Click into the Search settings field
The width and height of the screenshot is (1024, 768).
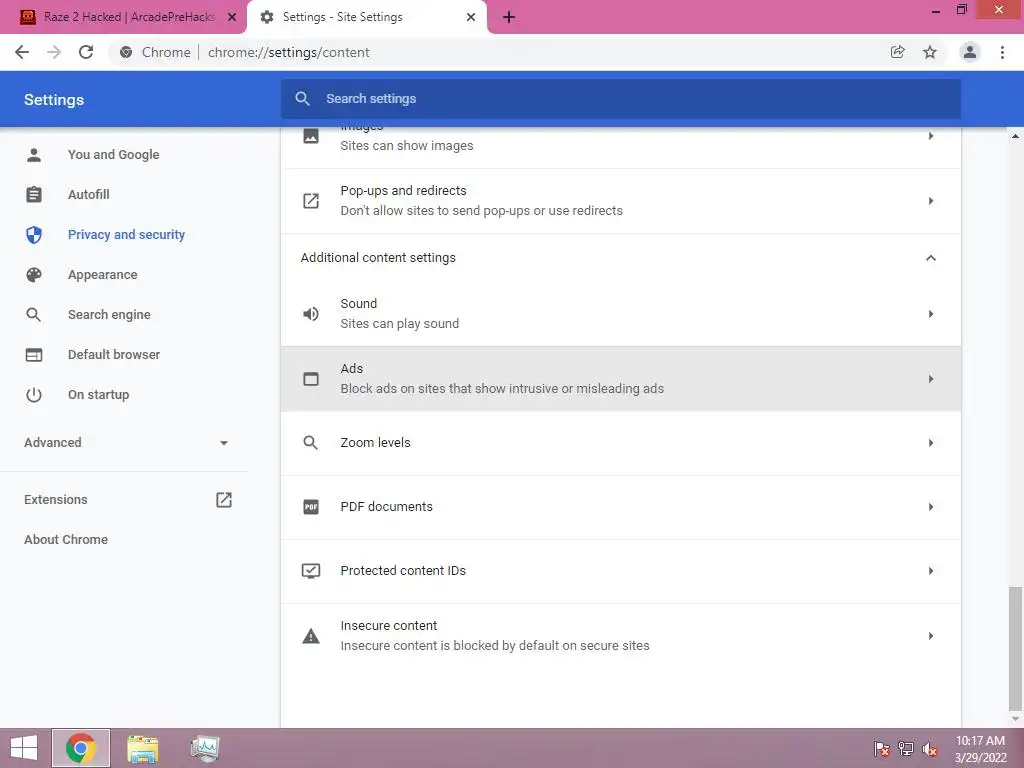point(620,99)
